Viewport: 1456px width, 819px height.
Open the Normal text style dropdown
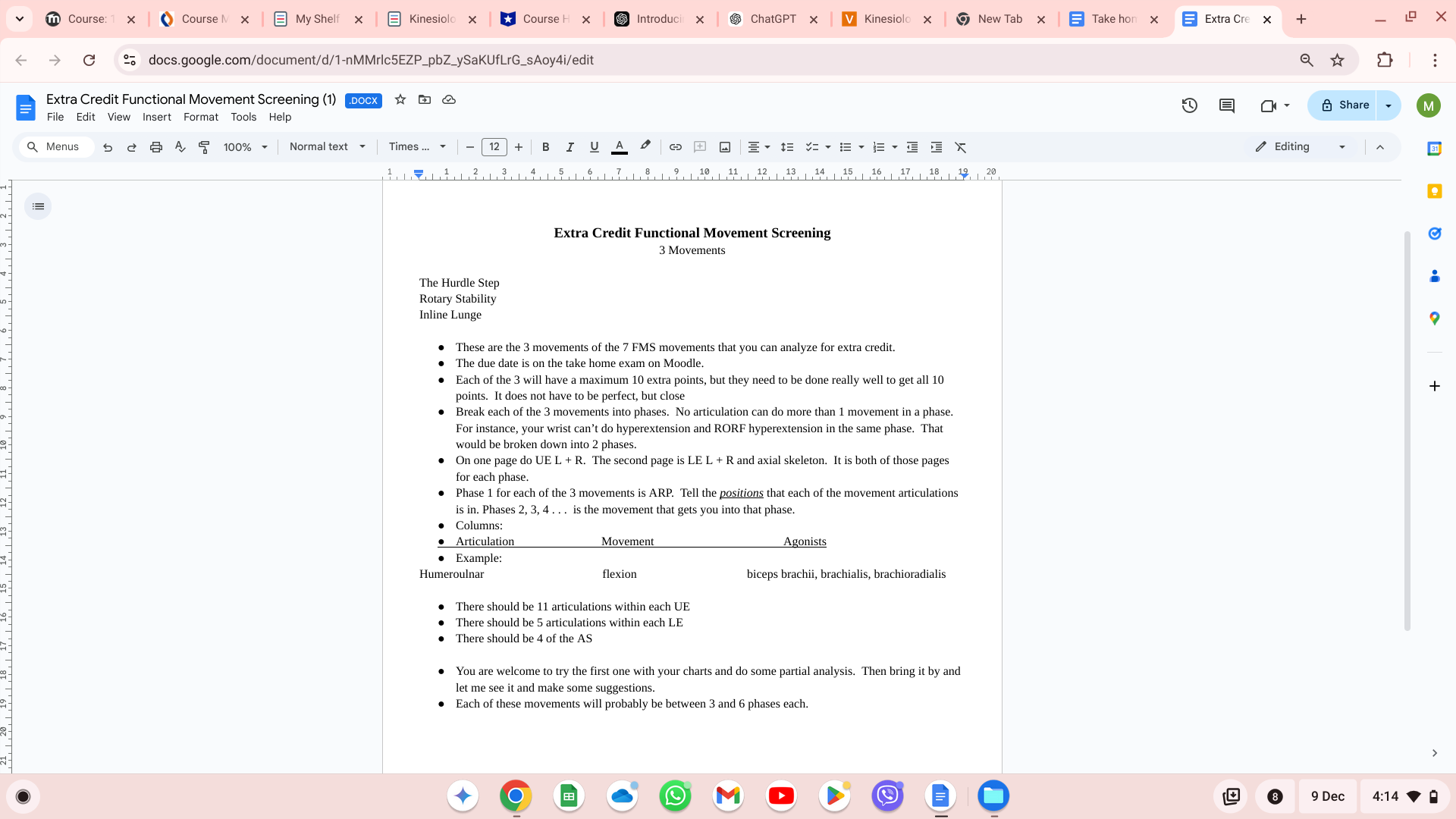pyautogui.click(x=328, y=147)
